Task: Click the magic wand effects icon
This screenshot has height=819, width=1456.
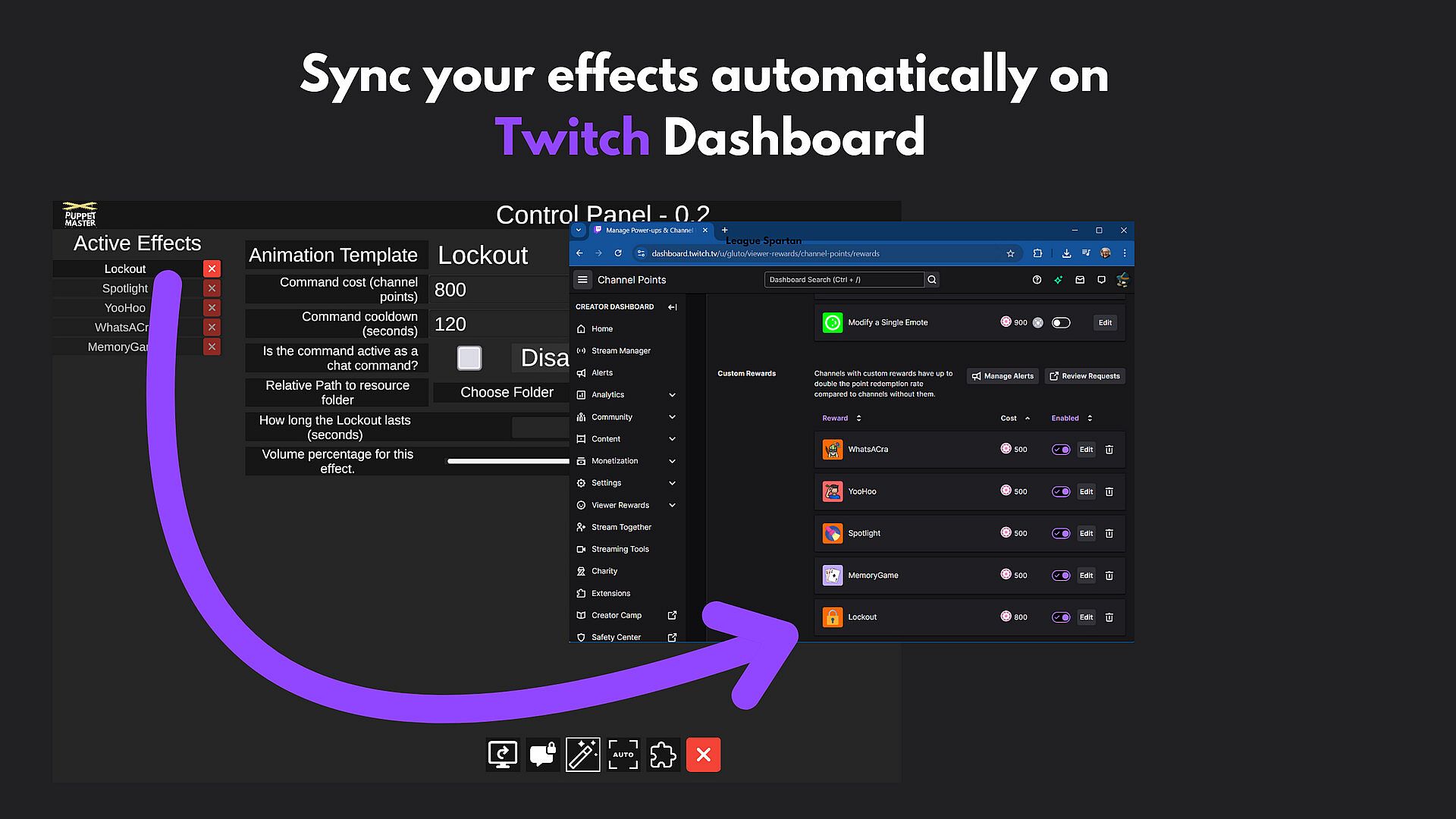Action: tap(582, 755)
